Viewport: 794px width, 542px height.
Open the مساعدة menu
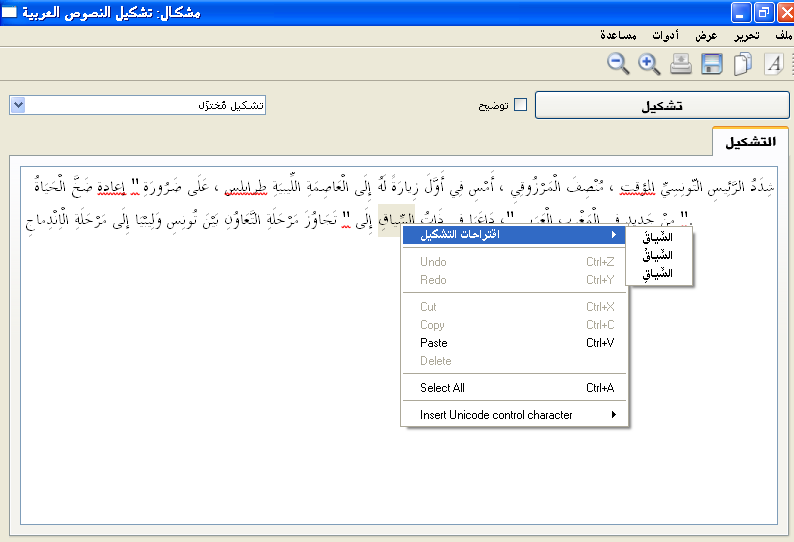click(618, 35)
